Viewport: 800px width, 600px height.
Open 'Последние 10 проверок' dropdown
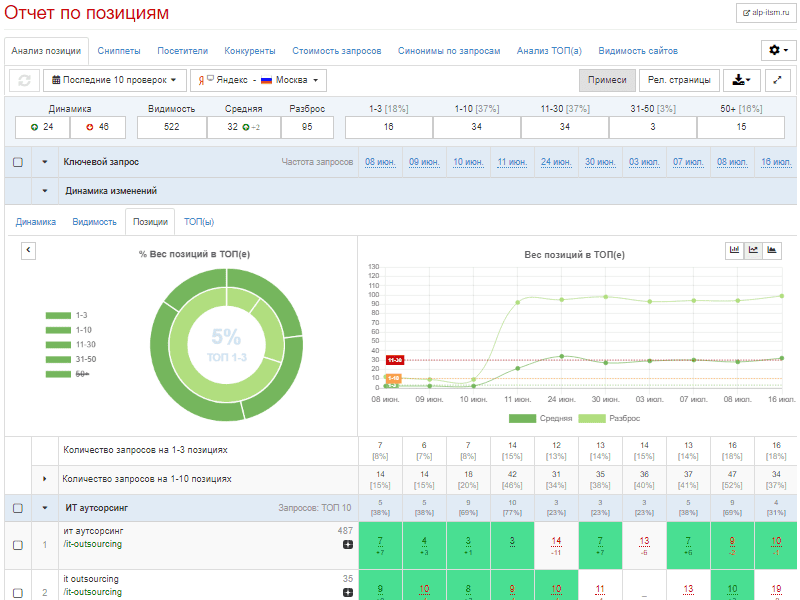(115, 80)
